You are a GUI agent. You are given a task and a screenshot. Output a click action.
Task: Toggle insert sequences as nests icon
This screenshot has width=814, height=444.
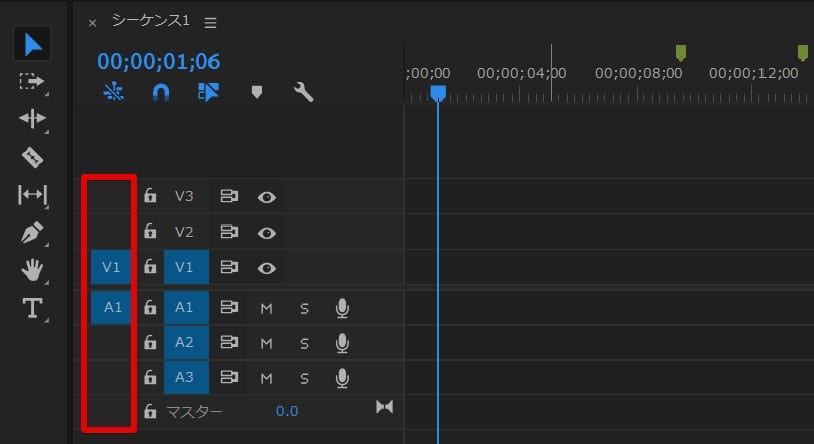click(x=114, y=92)
